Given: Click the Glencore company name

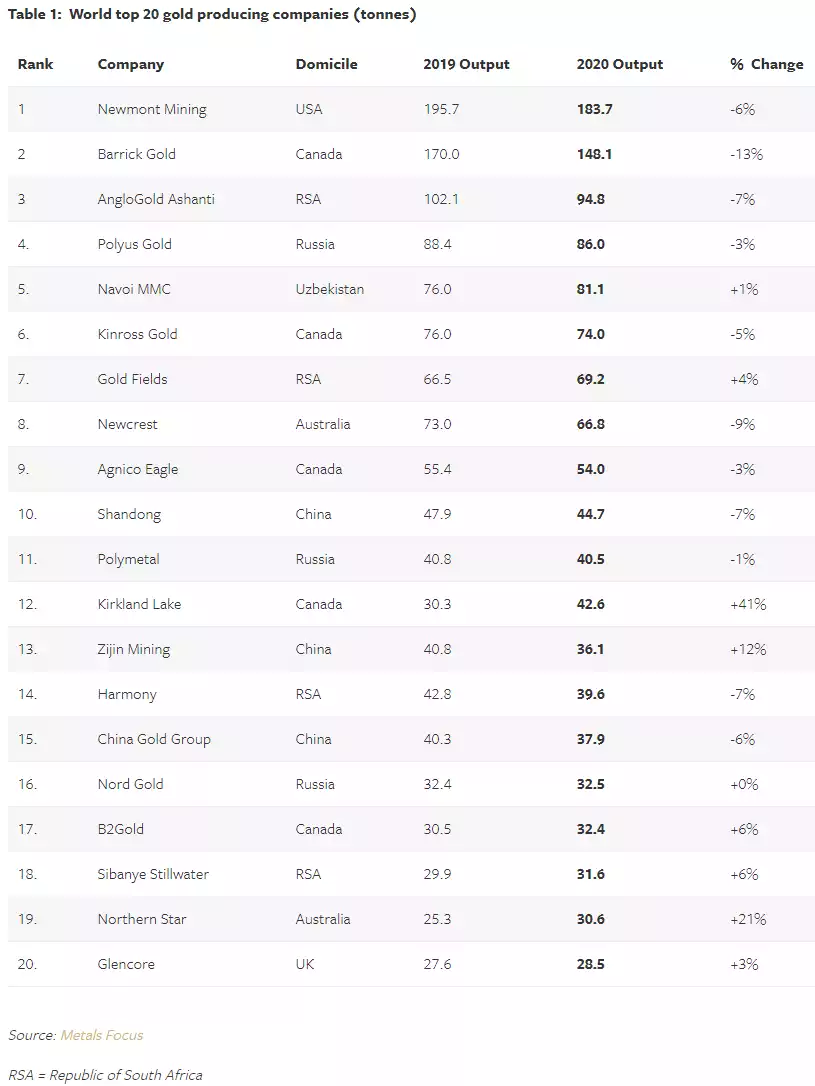Looking at the screenshot, I should pyautogui.click(x=126, y=964).
